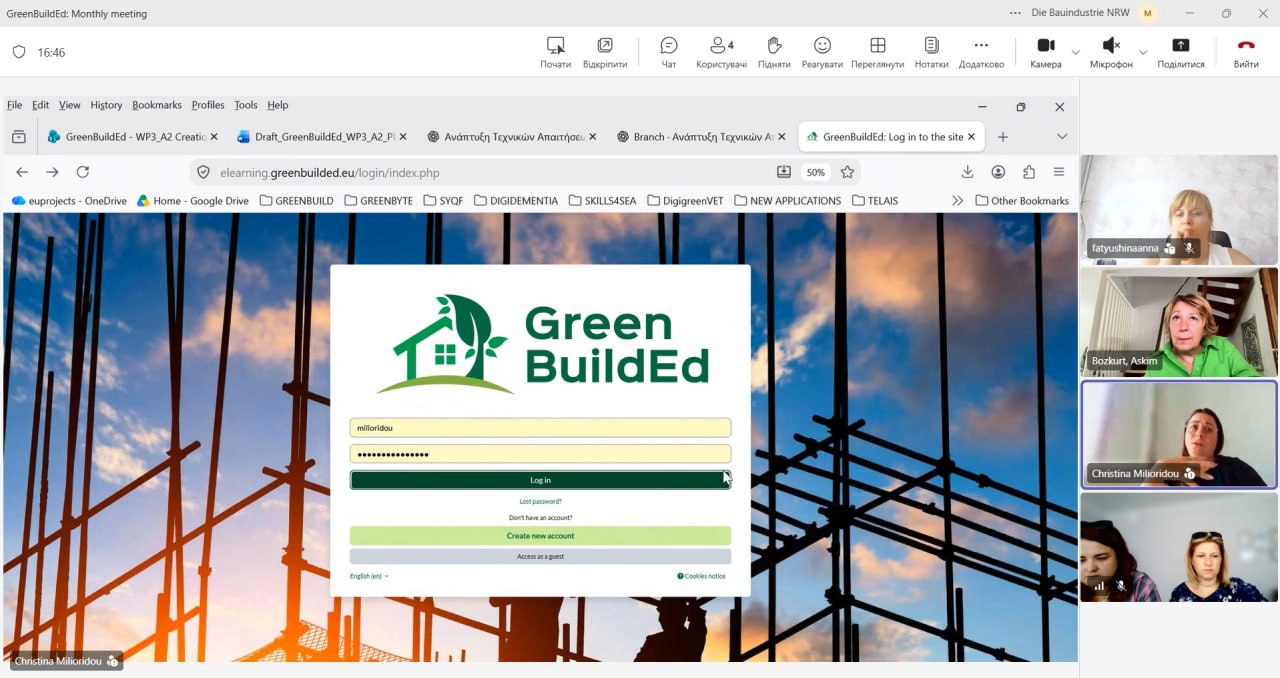Screen dimensions: 1280x678
Task: Follow the Lost password? link
Action: 540,501
